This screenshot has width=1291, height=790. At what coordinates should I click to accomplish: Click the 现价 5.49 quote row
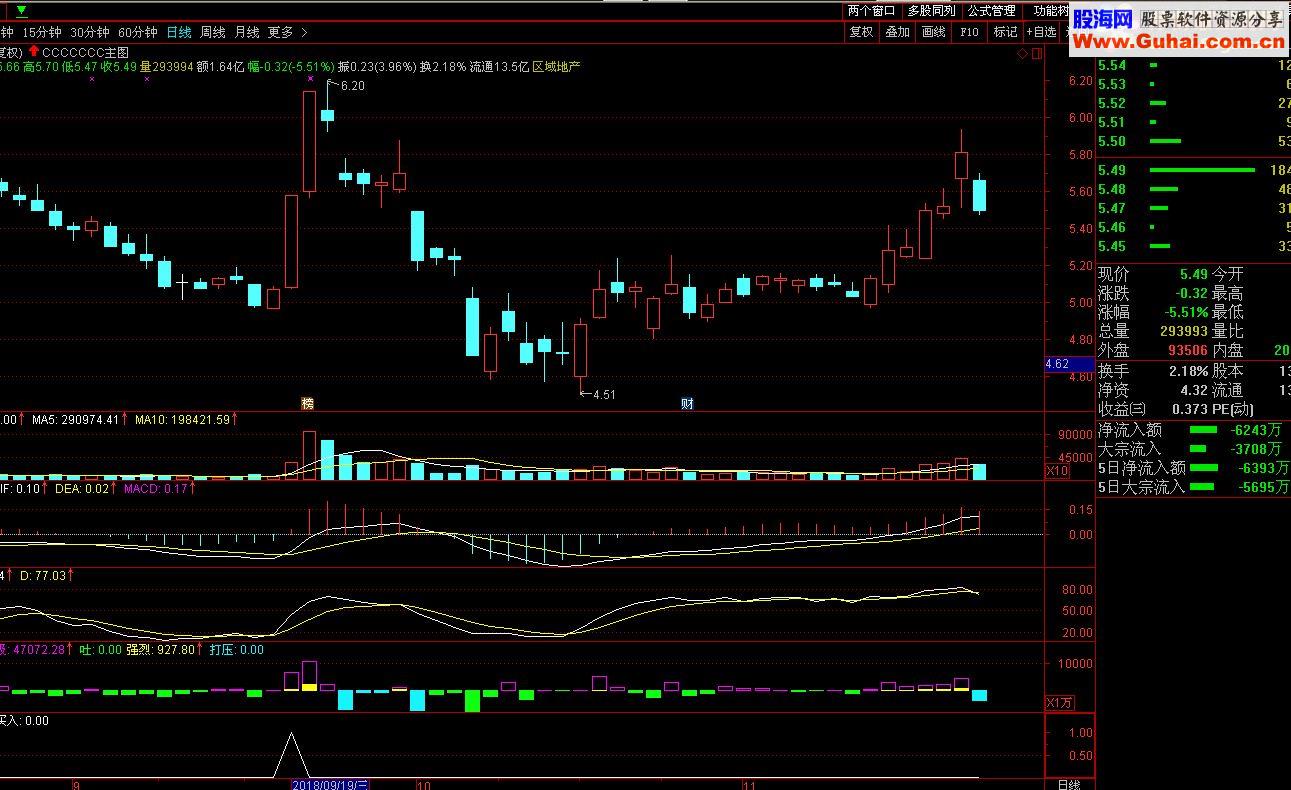pos(1153,274)
